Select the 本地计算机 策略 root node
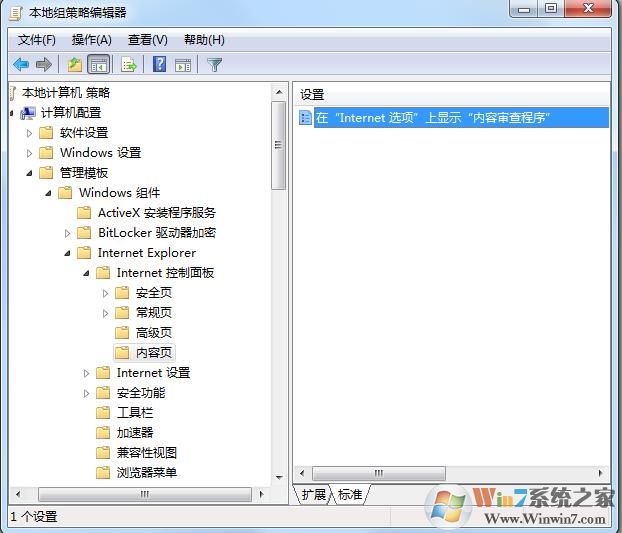Viewport: 622px width, 533px height. click(66, 93)
